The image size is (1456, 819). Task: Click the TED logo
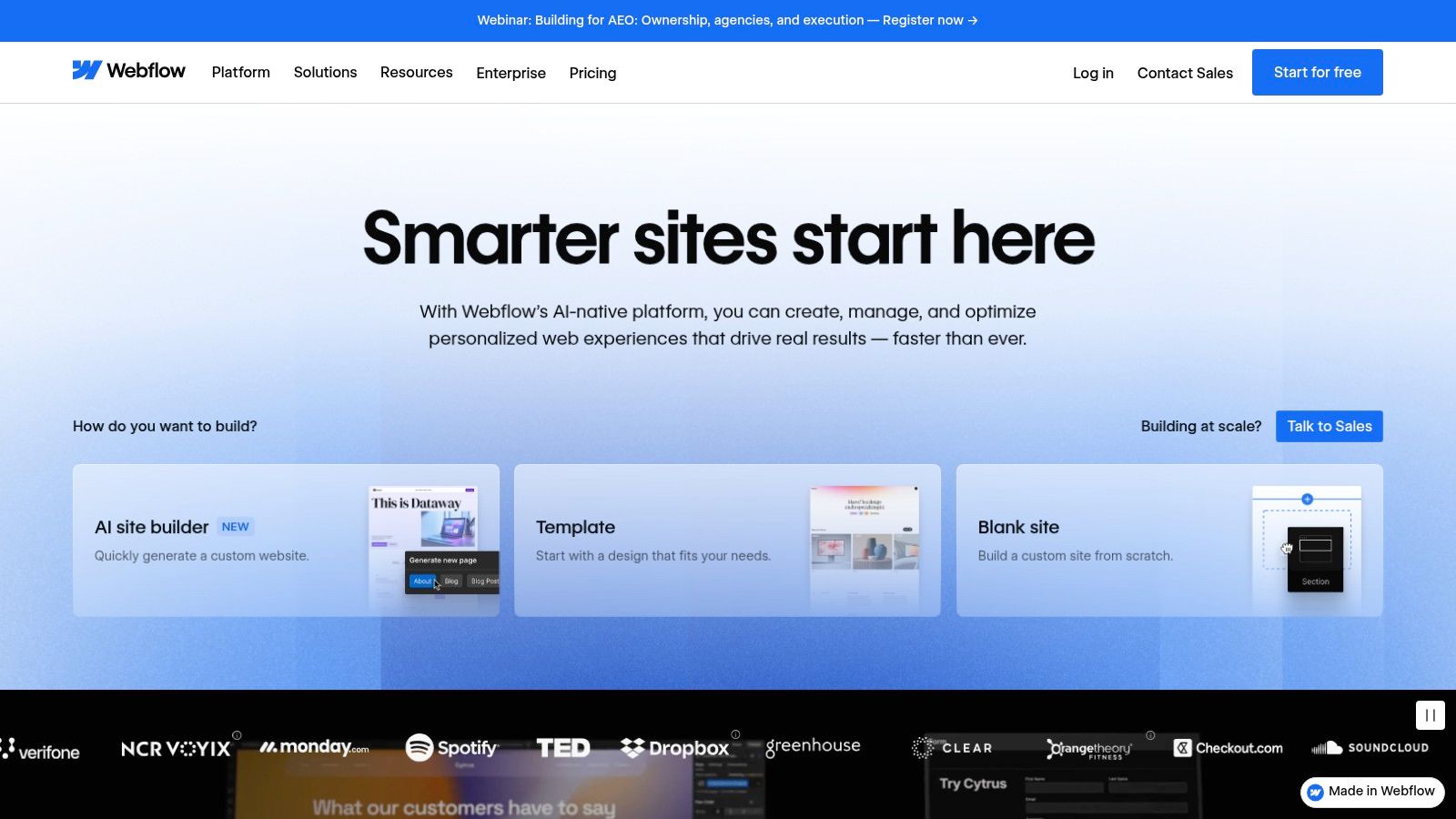pyautogui.click(x=564, y=746)
